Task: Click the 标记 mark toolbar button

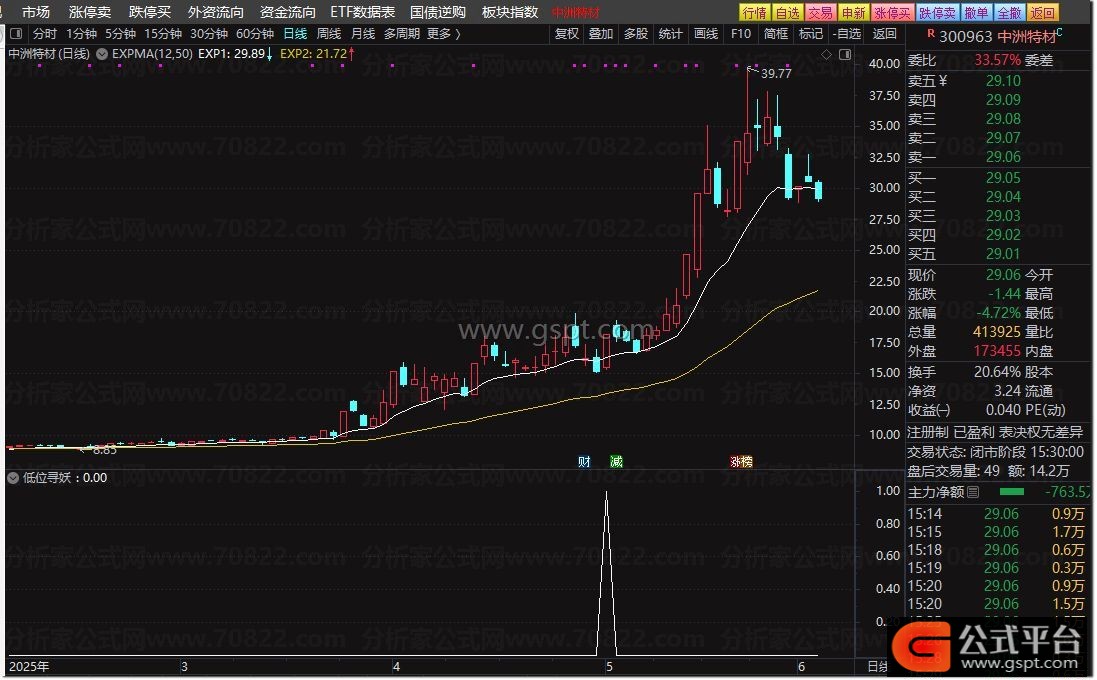Action: 811,34
